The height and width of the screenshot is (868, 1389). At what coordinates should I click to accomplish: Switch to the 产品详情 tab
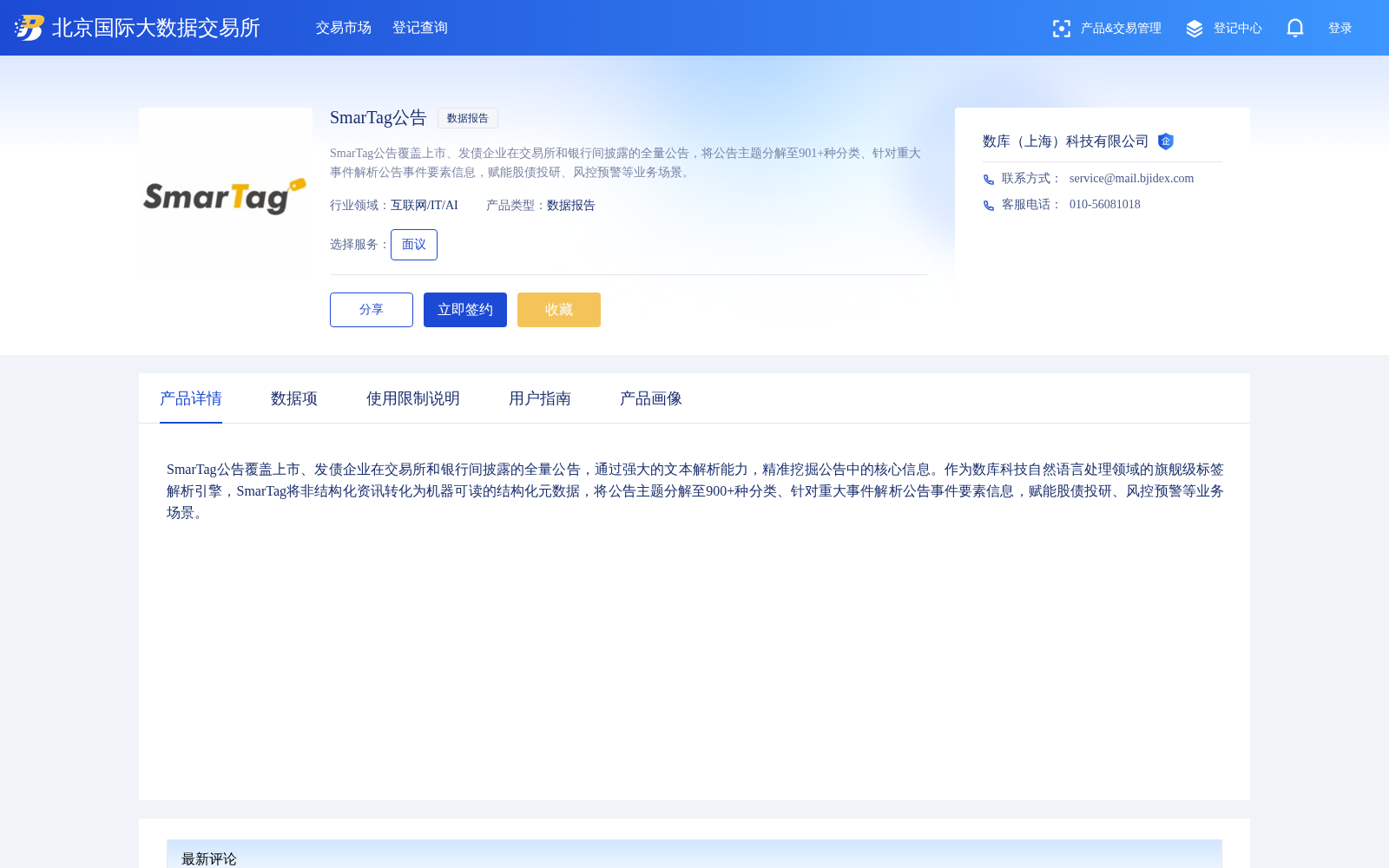pyautogui.click(x=191, y=398)
